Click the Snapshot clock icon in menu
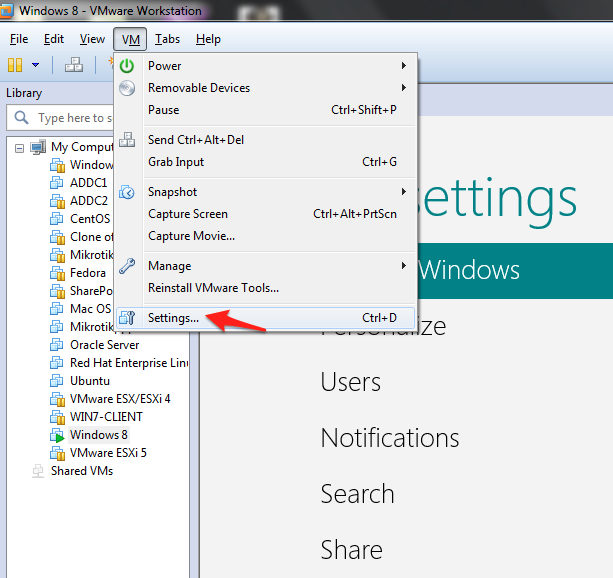Screen dimensions: 613x578 [127, 192]
